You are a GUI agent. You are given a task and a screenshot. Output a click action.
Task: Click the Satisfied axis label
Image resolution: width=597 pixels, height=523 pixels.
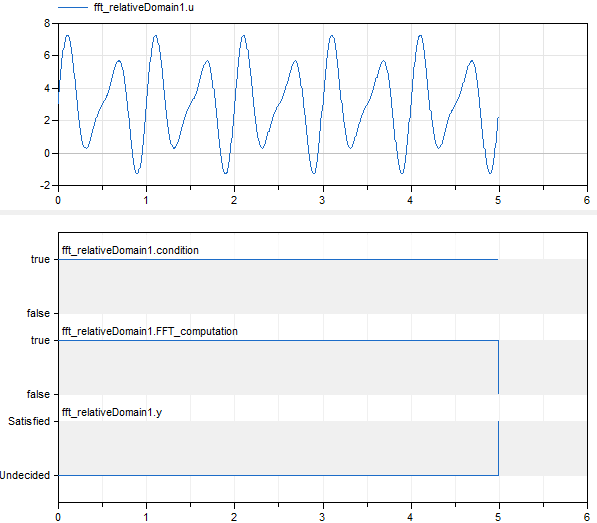click(29, 421)
